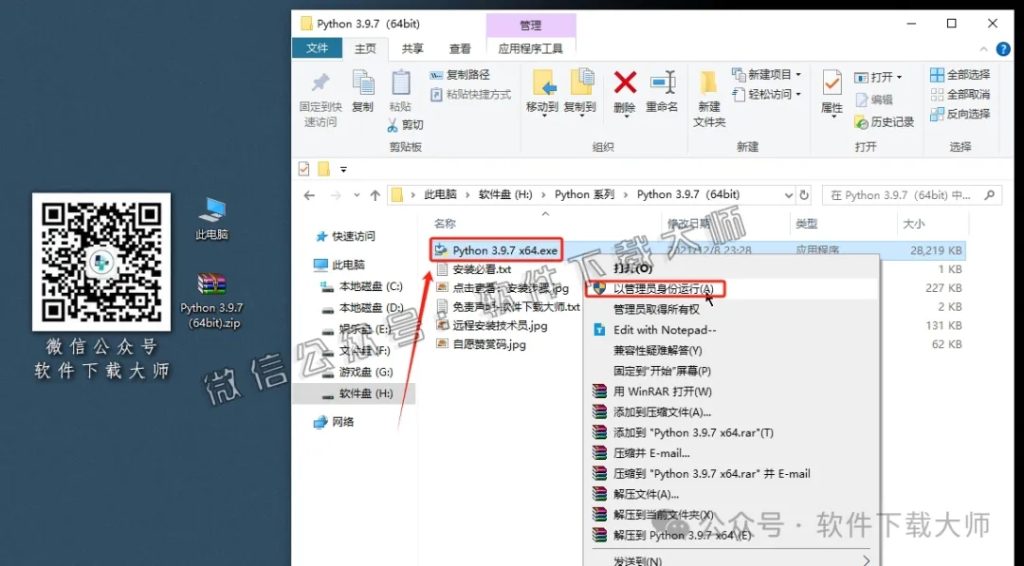Create a New folder (新建文件夹)
The width and height of the screenshot is (1024, 566).
pos(709,98)
